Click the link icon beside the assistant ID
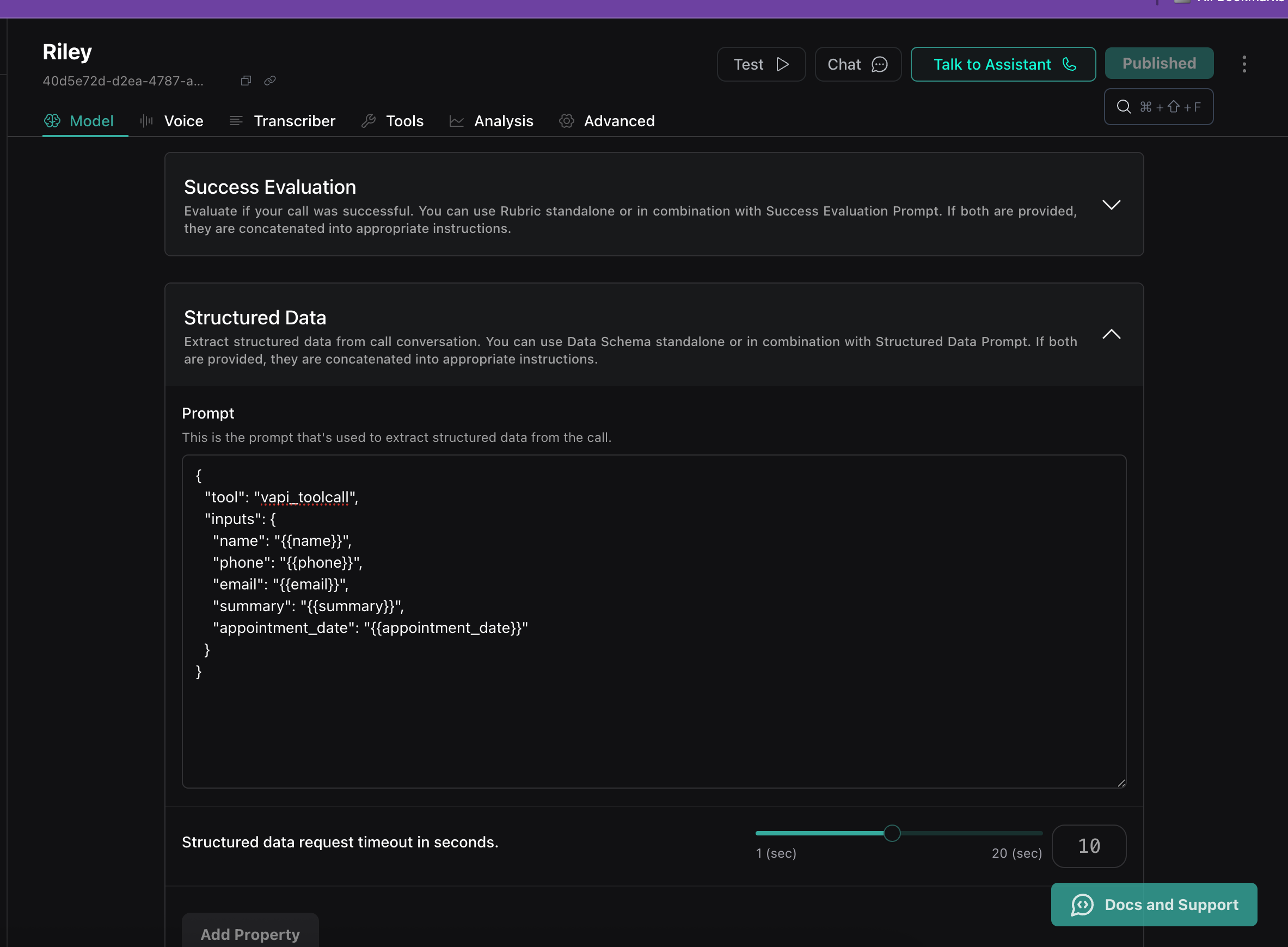Screen dimensions: 1288x947 tap(270, 81)
